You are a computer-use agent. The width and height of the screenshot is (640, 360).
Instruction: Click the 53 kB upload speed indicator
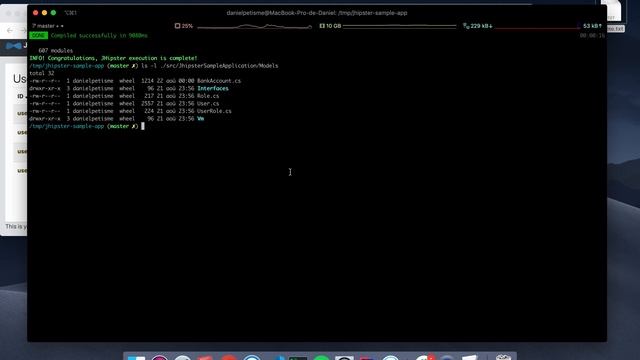(592, 26)
